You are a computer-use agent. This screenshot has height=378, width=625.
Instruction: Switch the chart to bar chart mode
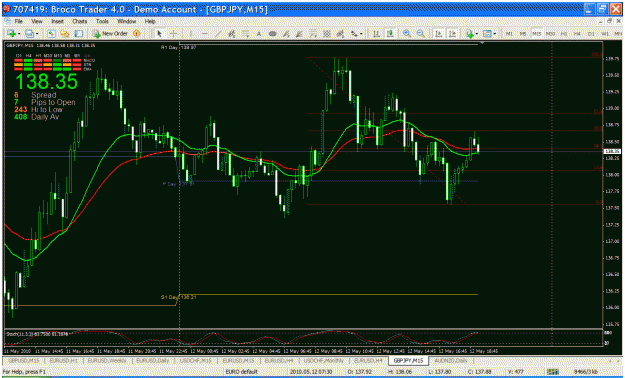click(376, 34)
